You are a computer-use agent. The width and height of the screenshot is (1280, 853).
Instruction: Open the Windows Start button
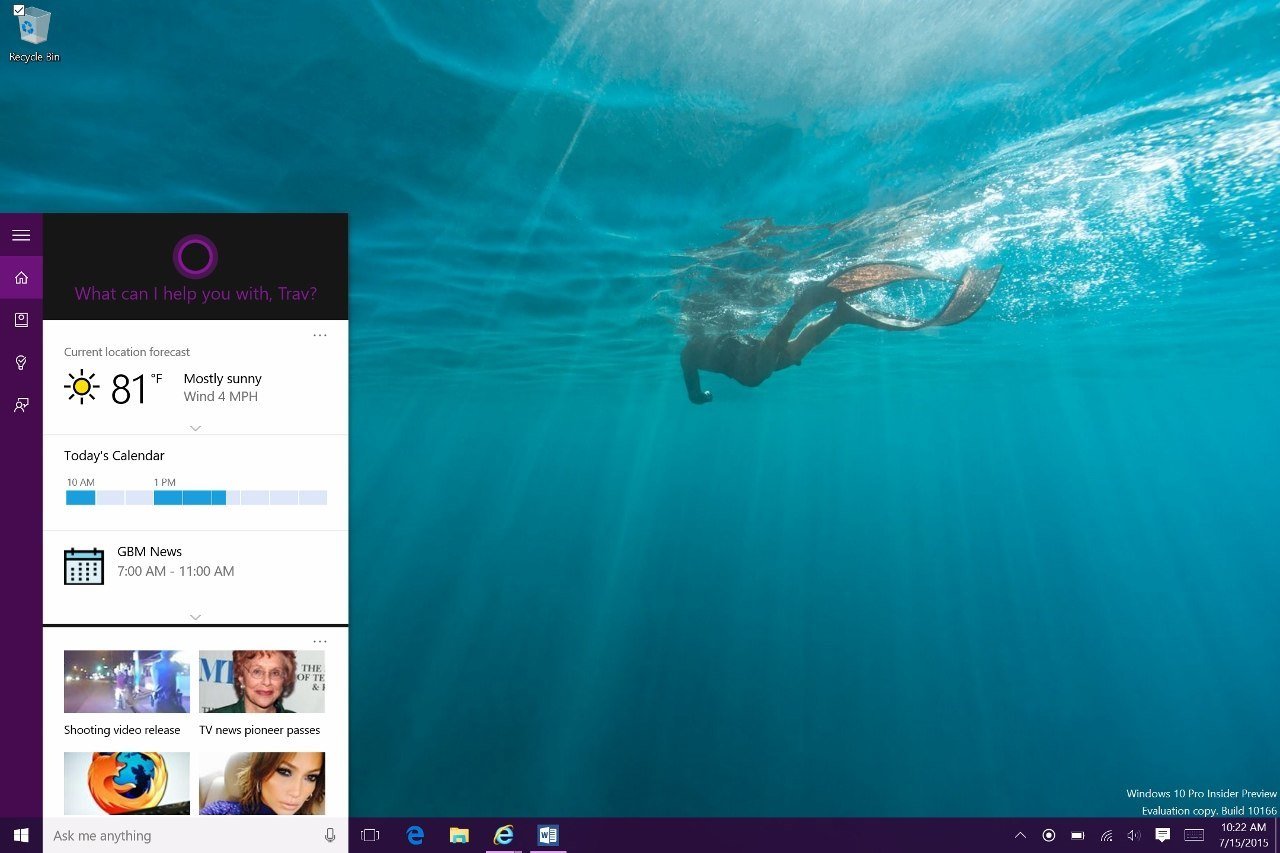tap(21, 835)
